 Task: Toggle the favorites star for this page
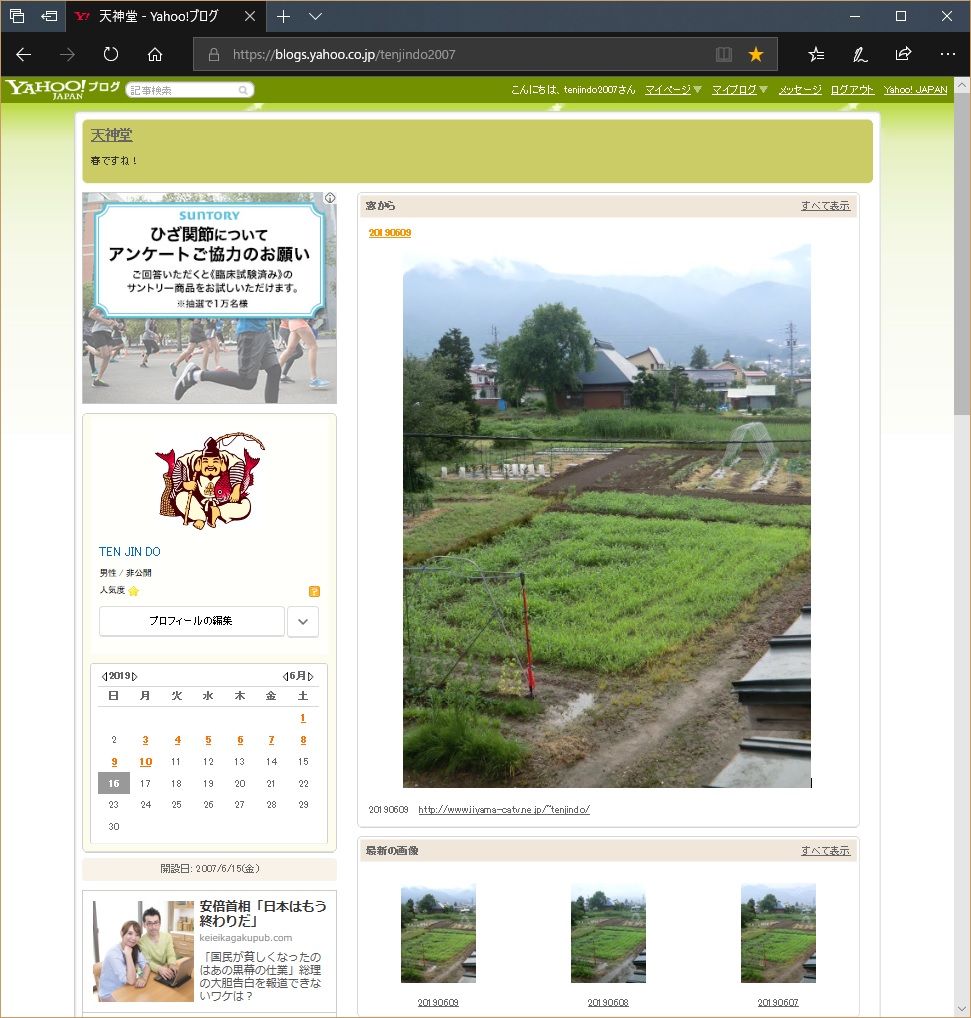[x=756, y=54]
